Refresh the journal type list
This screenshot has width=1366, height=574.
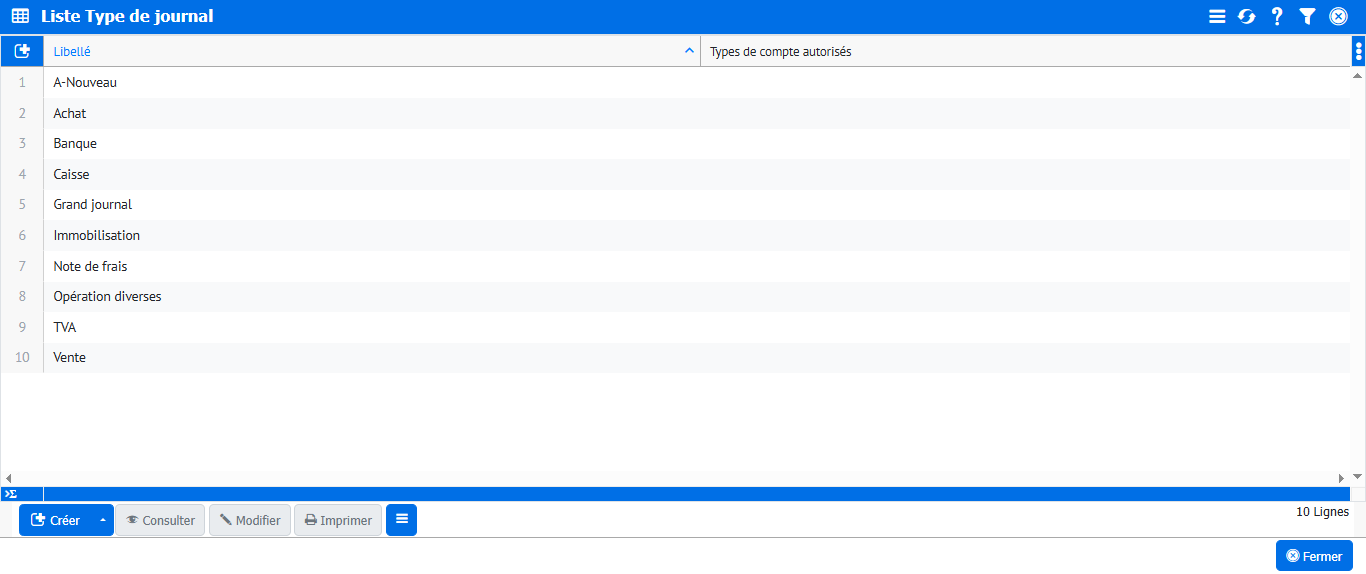click(1247, 16)
